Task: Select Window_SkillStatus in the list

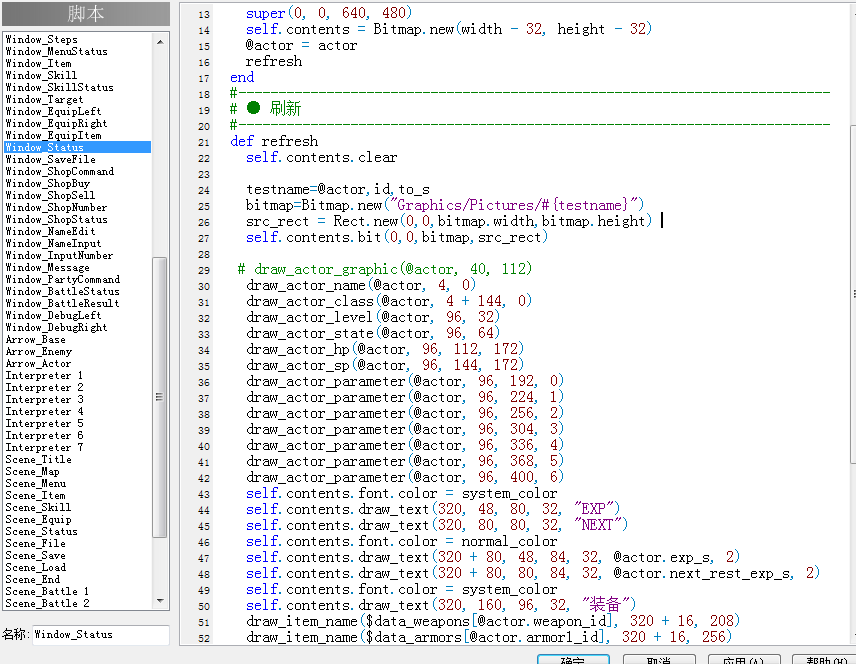Action: point(60,87)
